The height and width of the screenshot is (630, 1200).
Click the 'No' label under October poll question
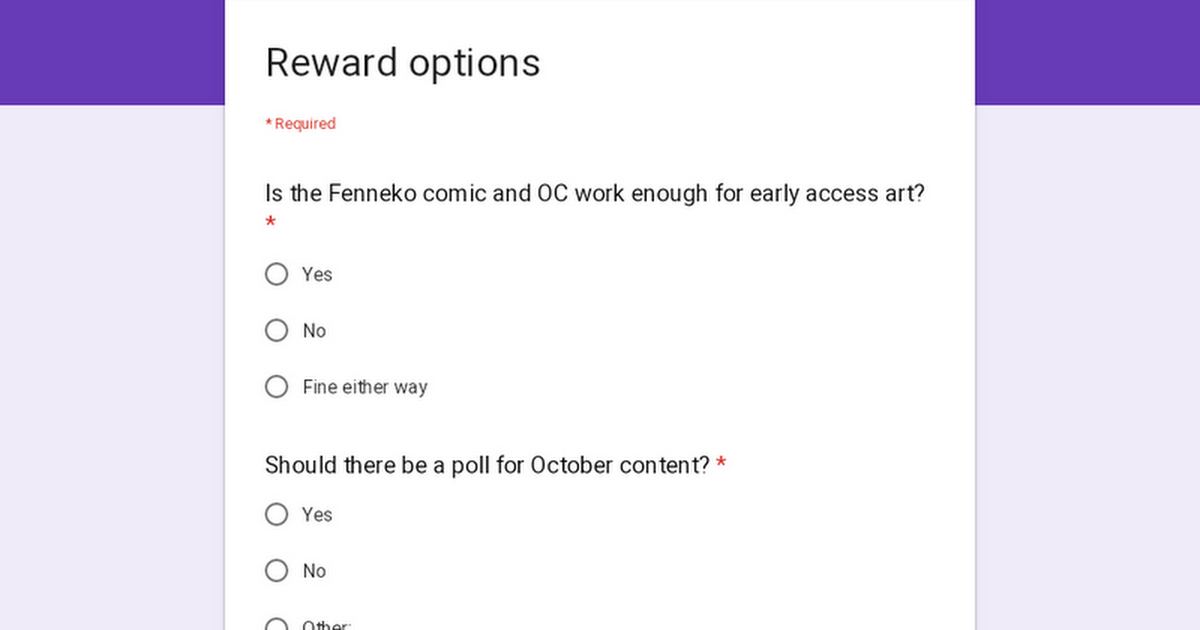pyautogui.click(x=314, y=570)
